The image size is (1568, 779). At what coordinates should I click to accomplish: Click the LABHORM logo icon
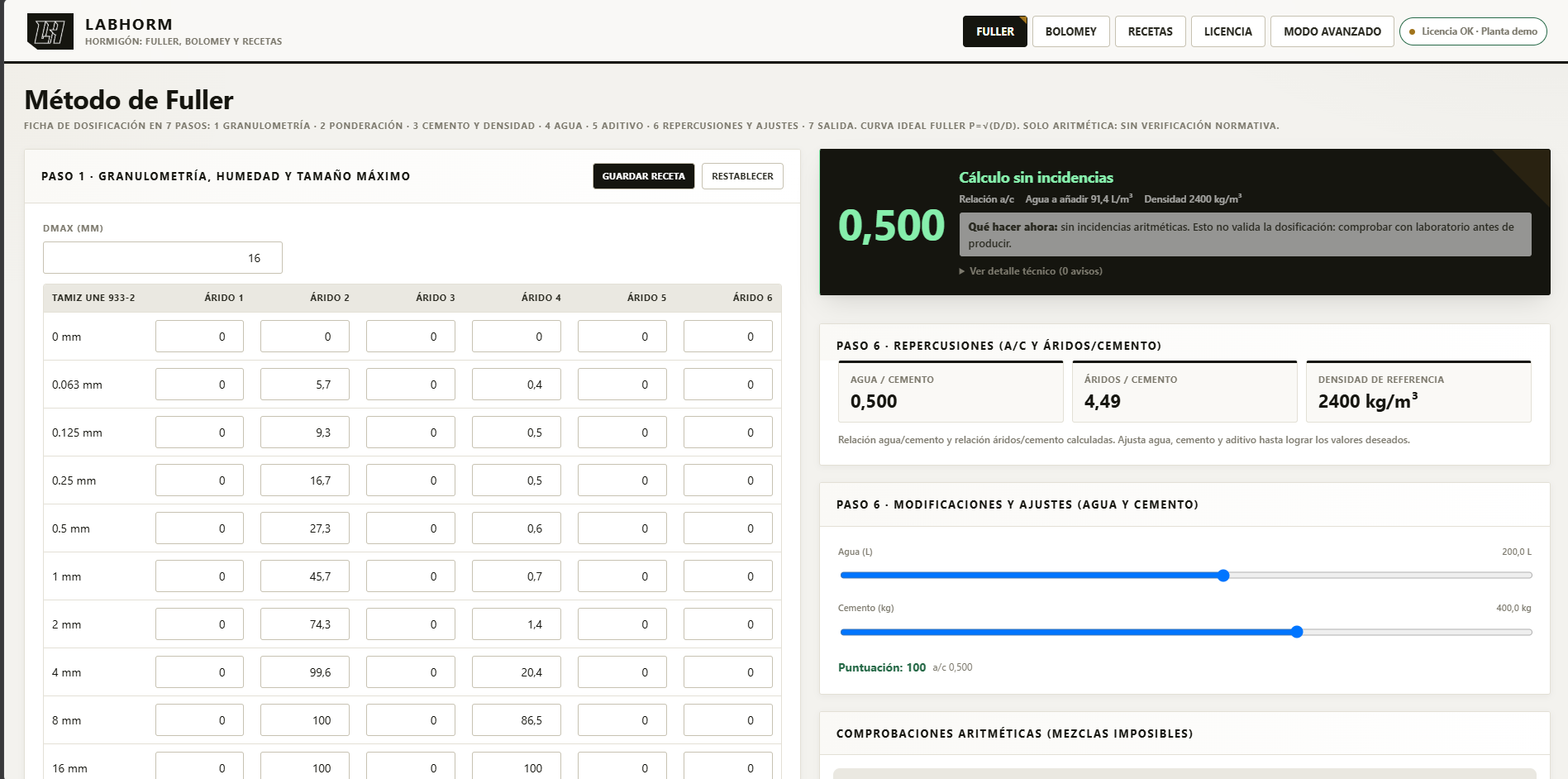click(x=50, y=31)
